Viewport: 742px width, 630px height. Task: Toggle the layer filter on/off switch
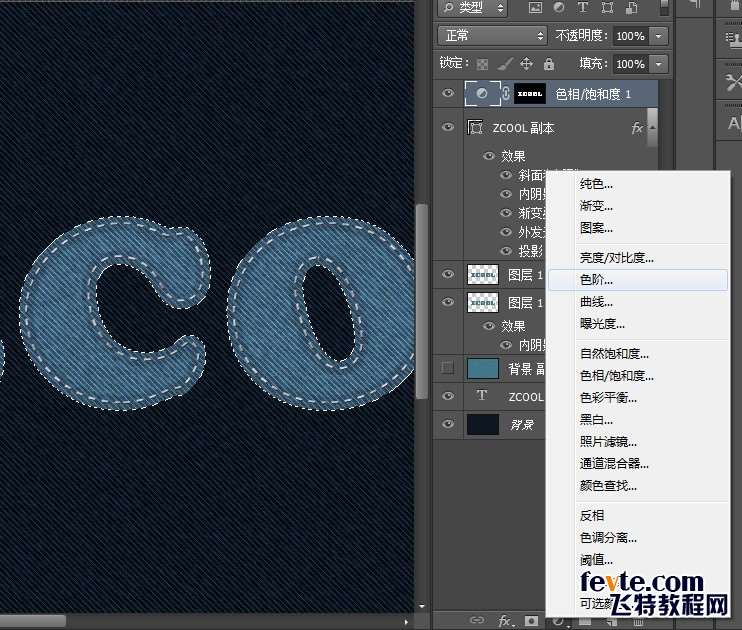tap(664, 8)
